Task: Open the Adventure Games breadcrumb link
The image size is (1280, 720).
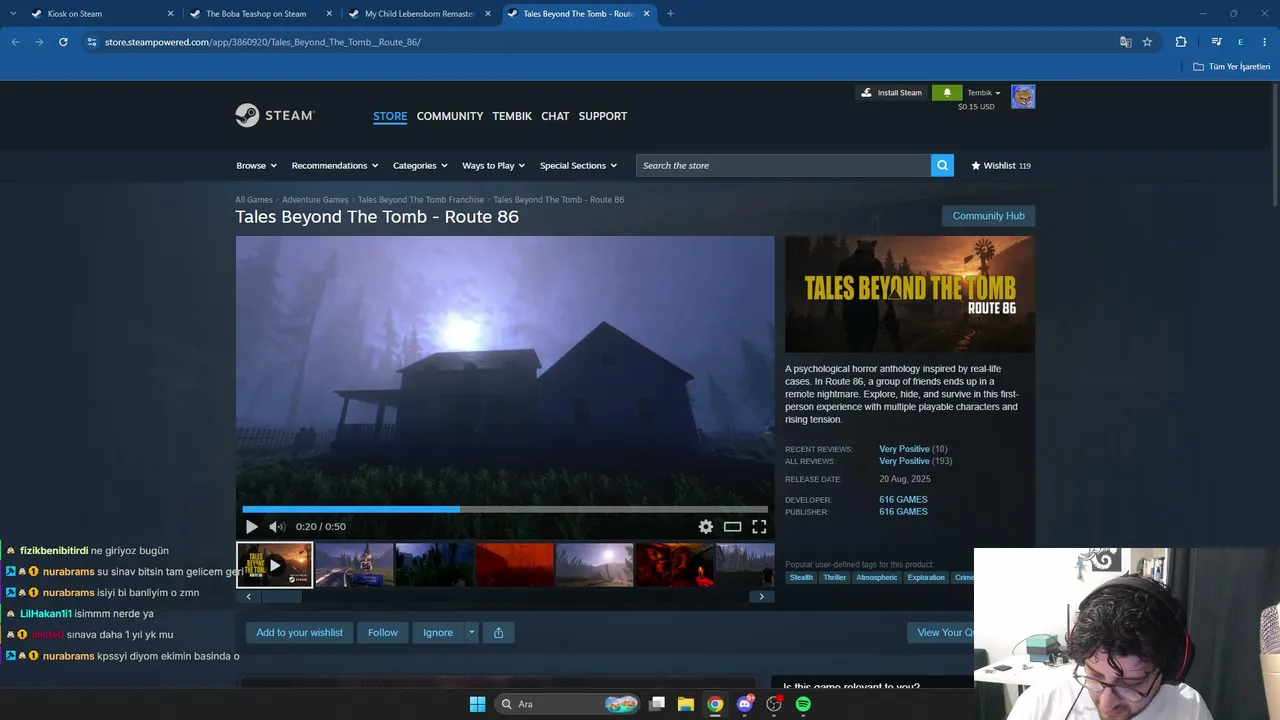Action: (x=315, y=200)
